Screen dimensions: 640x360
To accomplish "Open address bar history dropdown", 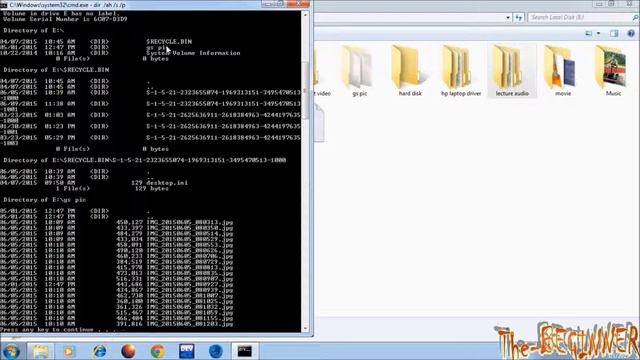I will 508,18.
